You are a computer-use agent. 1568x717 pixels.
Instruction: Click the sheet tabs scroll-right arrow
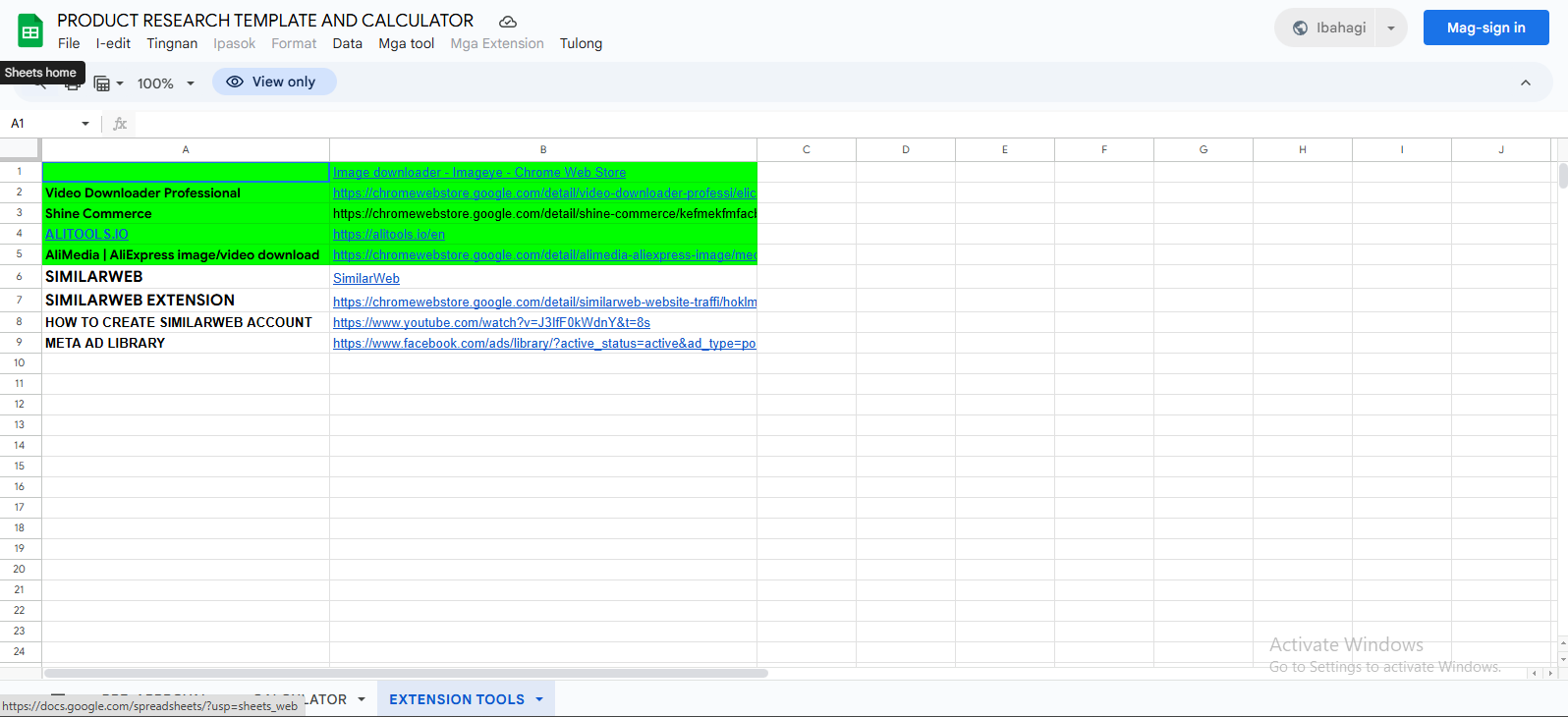pyautogui.click(x=1551, y=674)
